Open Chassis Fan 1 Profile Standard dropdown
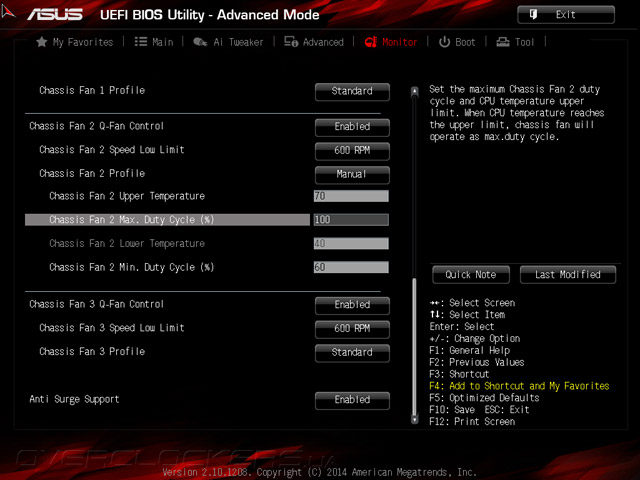The width and height of the screenshot is (640, 480). point(352,91)
